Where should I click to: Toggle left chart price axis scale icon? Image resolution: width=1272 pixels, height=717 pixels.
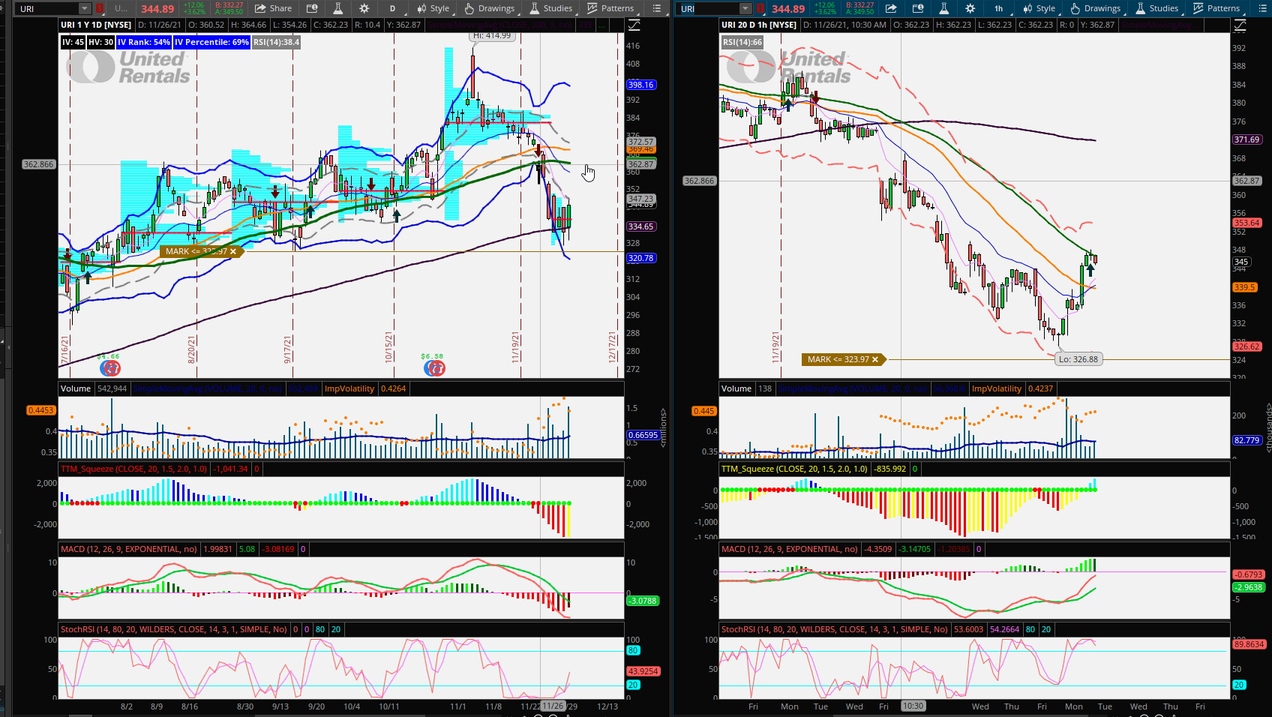633,24
